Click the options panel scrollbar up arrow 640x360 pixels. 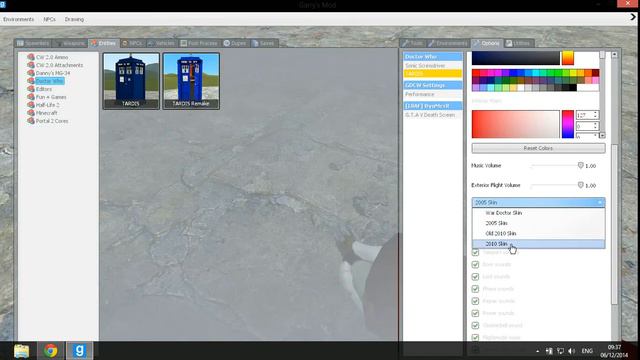(614, 55)
